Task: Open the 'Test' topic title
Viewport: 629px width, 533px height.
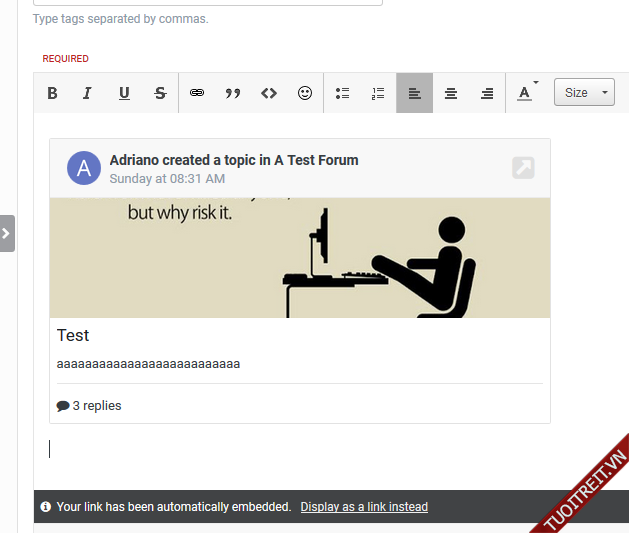Action: 73,336
